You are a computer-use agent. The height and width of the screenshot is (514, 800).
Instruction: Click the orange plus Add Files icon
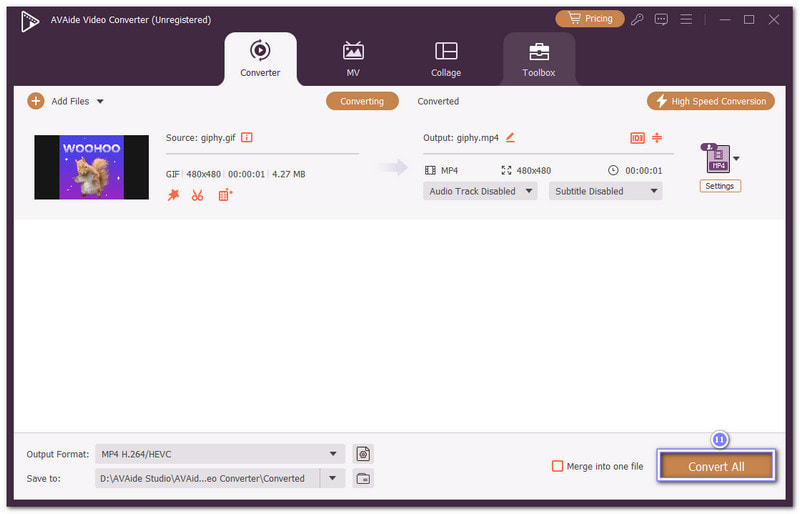(36, 101)
